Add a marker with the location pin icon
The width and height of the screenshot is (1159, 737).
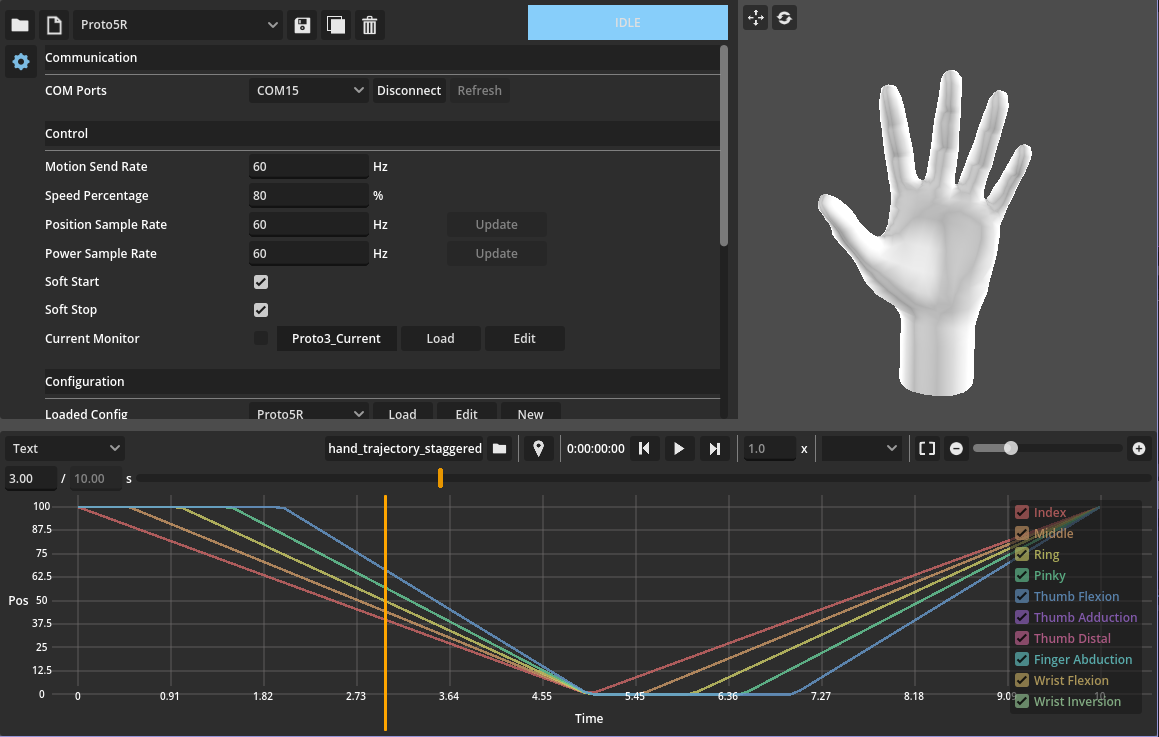point(538,449)
